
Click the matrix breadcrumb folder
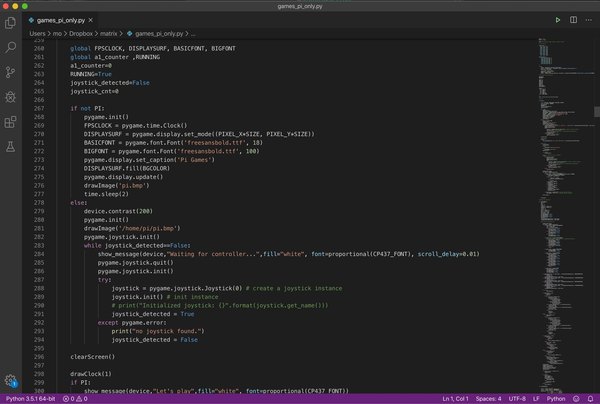point(109,34)
